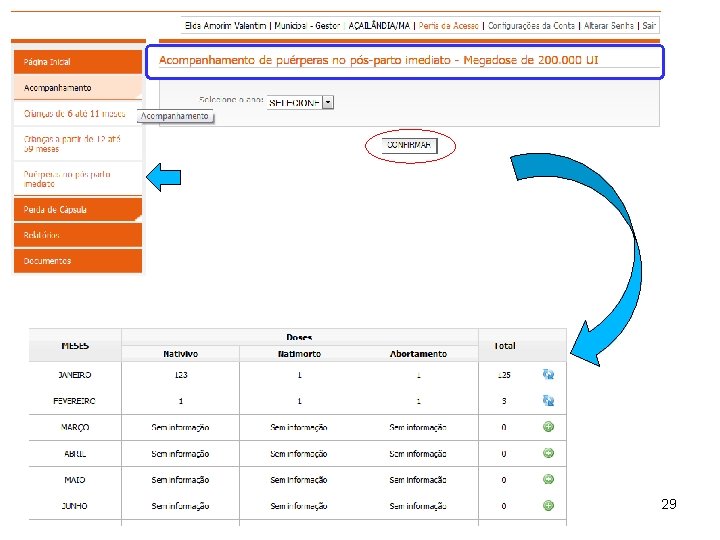Click the CONFIRMAR button
Screen dimensions: 720x540
[409, 146]
